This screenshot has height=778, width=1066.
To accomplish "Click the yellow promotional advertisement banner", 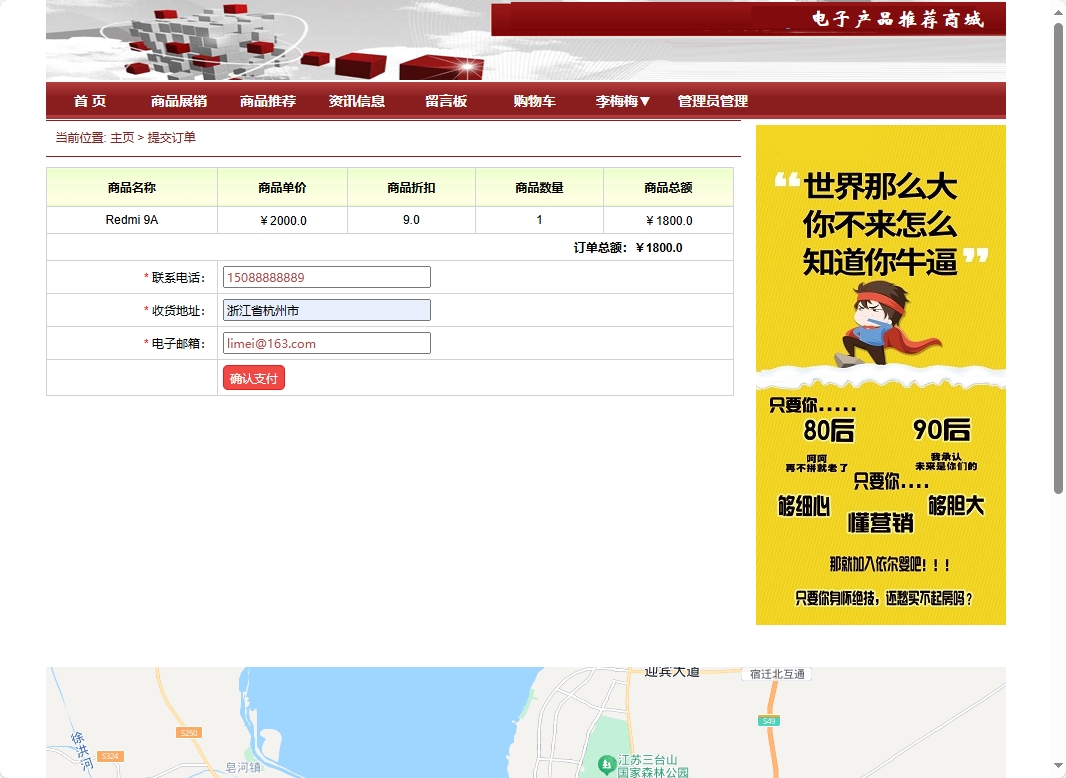I will [x=880, y=374].
